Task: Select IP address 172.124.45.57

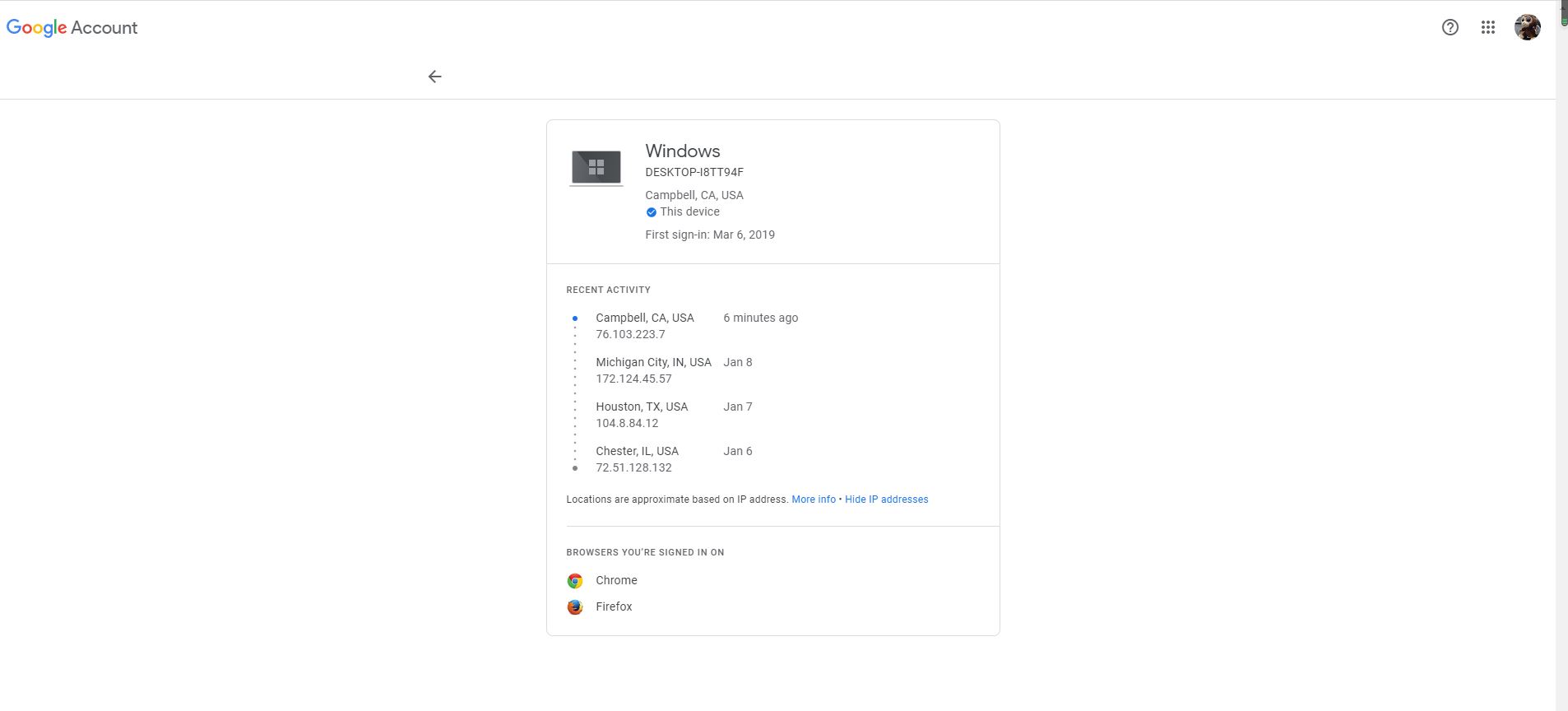Action: click(633, 379)
